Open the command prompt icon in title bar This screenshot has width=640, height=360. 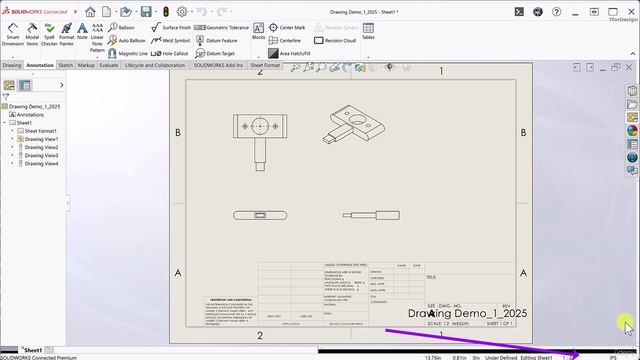[x=519, y=12]
